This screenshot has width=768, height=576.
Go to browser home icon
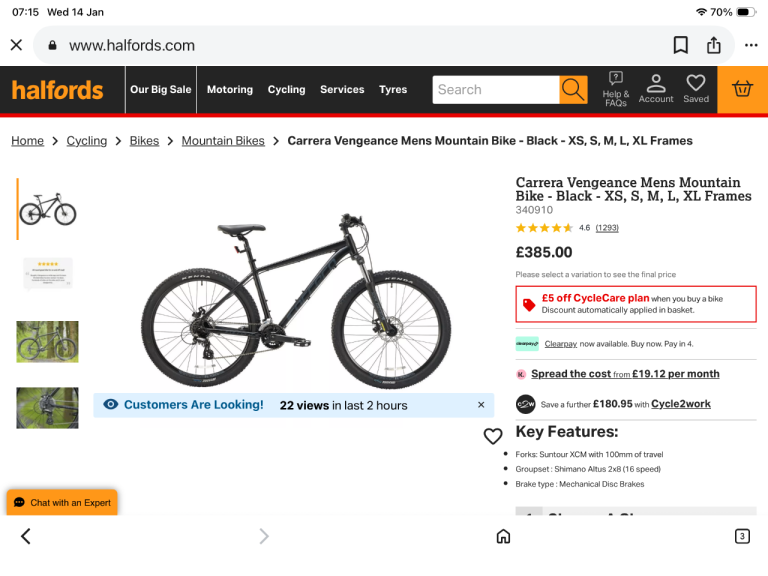coord(503,536)
